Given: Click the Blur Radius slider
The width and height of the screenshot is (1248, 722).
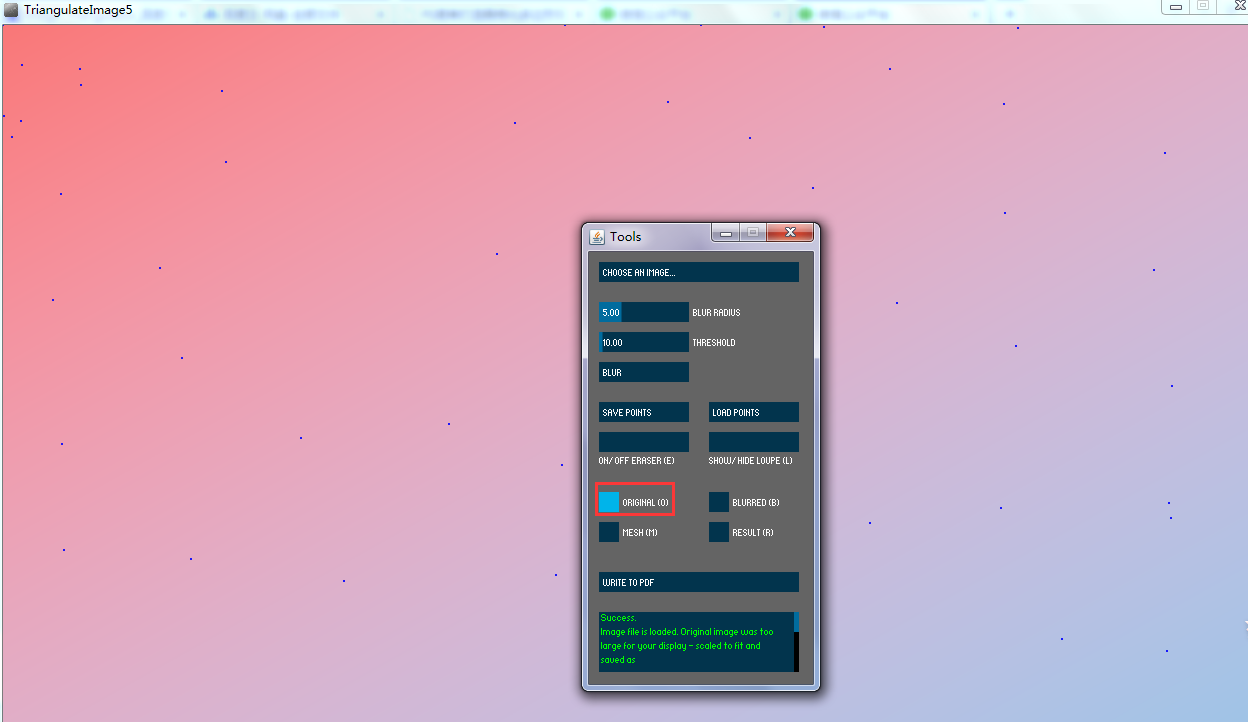Looking at the screenshot, I should pos(643,312).
